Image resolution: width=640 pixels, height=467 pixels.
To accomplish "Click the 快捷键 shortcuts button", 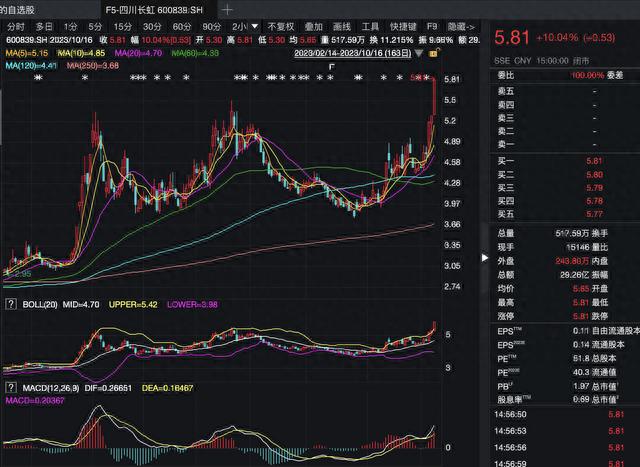I will [403, 27].
